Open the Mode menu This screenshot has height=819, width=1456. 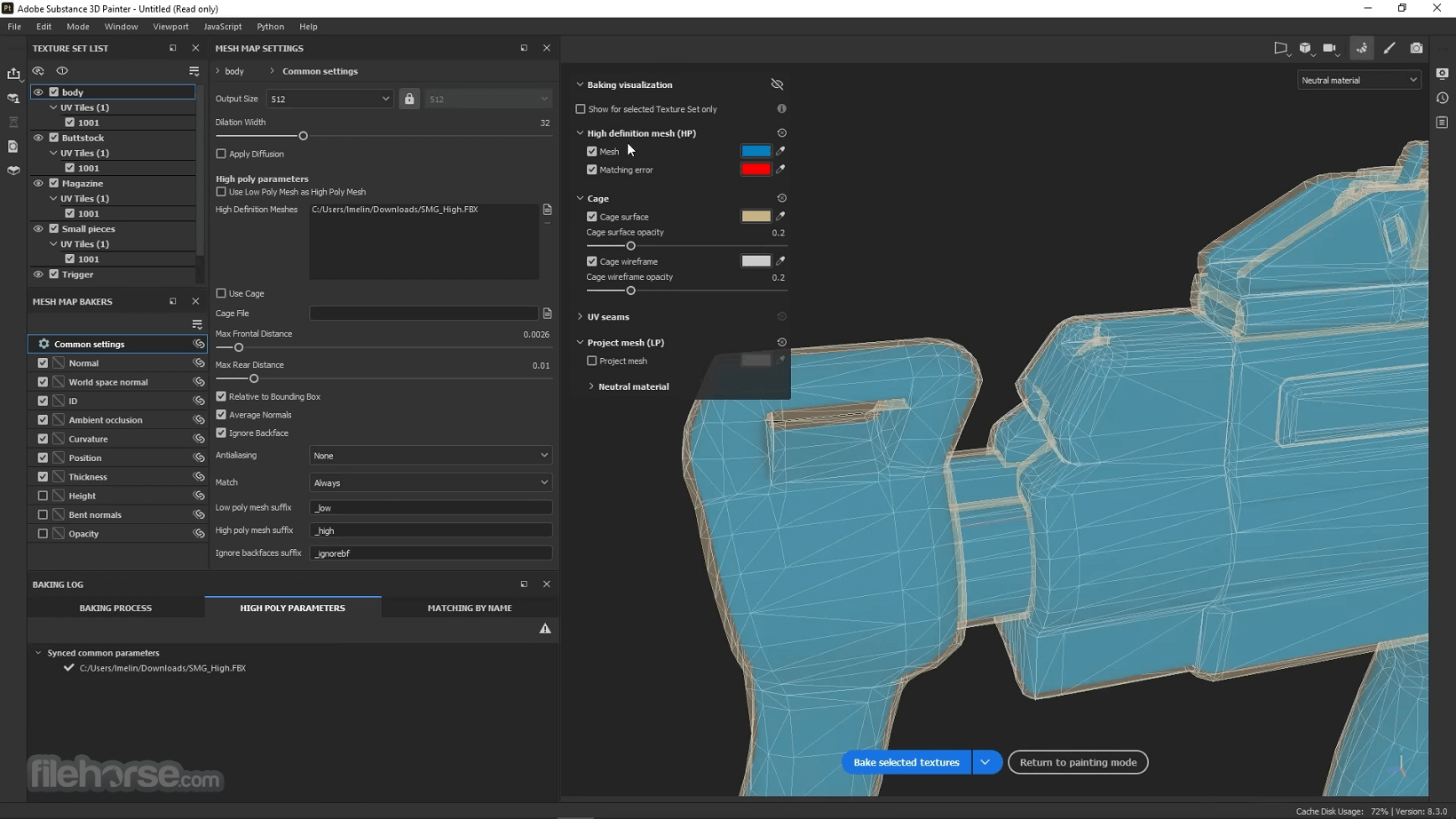[x=78, y=27]
